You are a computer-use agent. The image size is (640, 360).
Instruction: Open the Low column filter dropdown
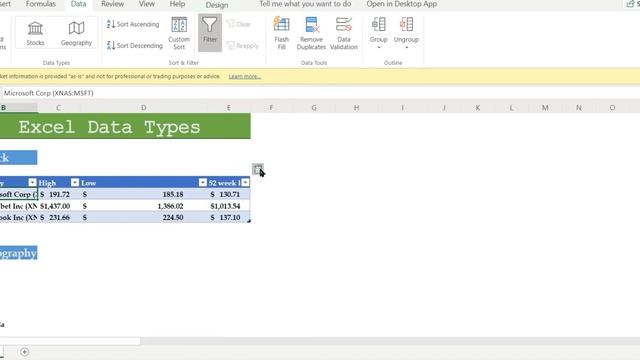tap(202, 182)
